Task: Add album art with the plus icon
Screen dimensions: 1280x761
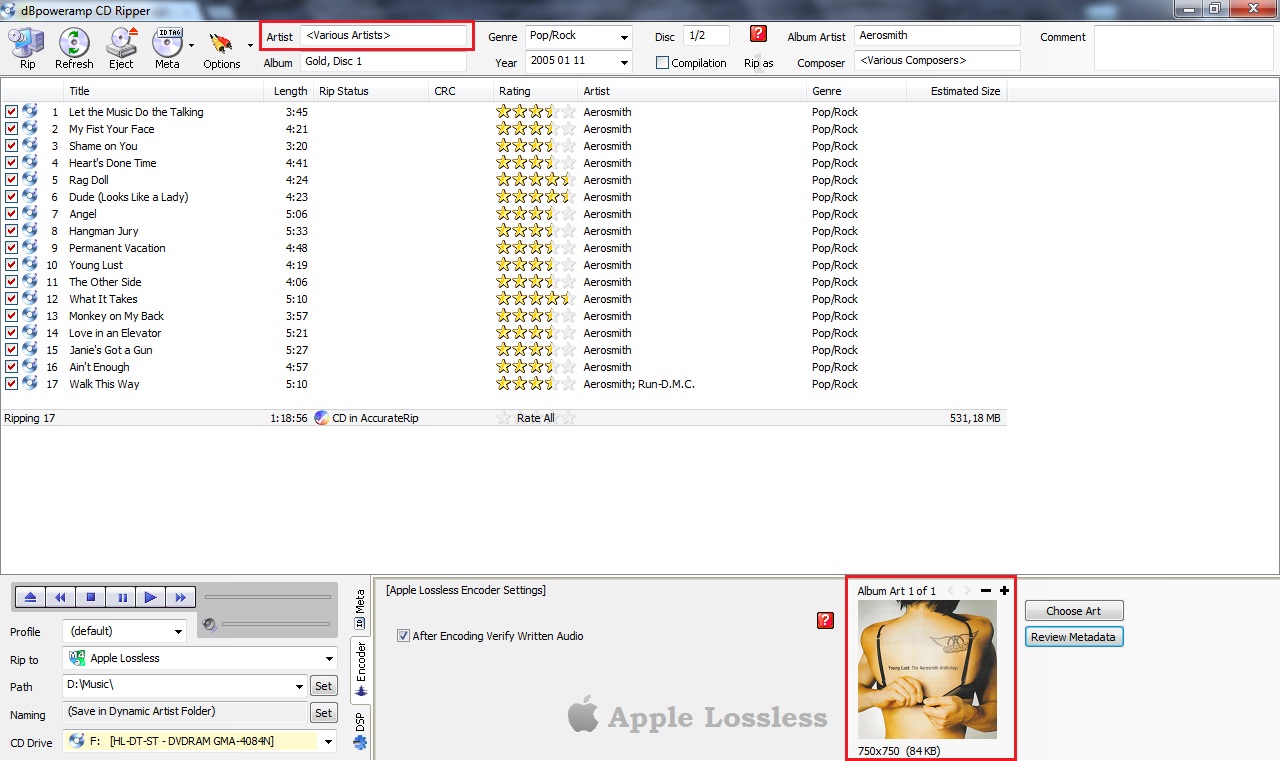Action: coord(1004,591)
